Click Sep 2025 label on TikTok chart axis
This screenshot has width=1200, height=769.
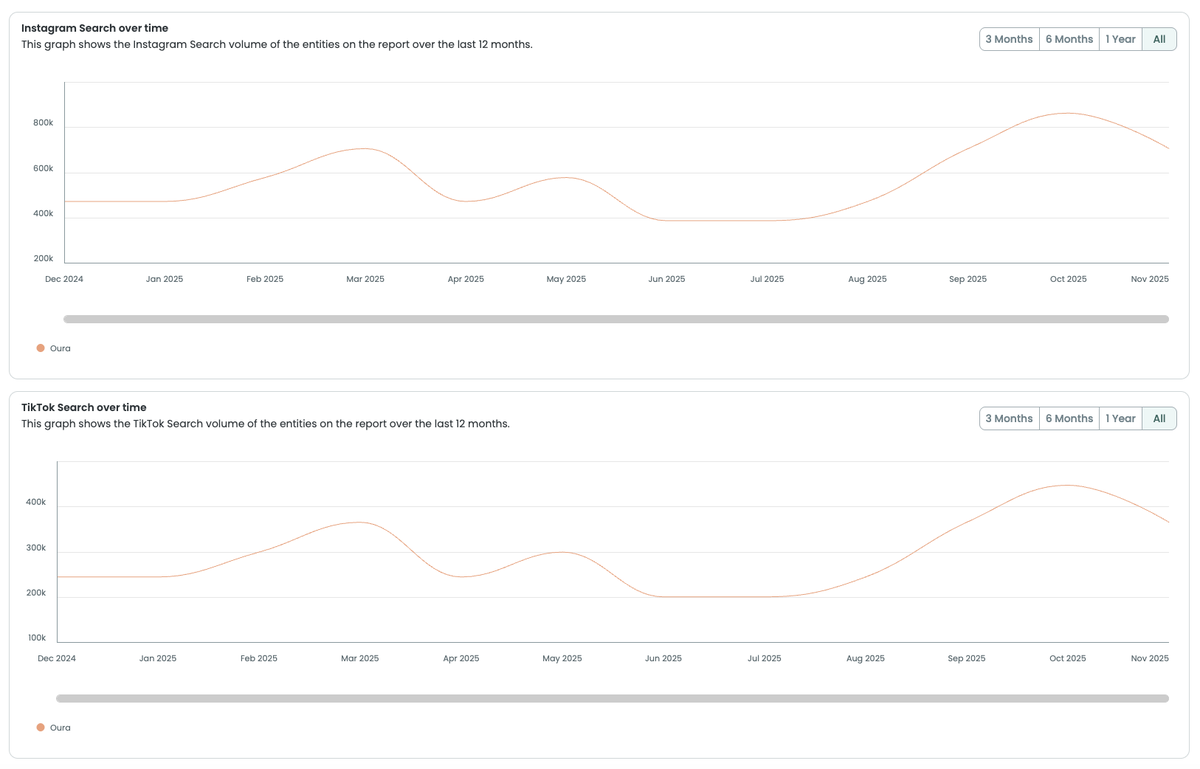[x=966, y=658]
